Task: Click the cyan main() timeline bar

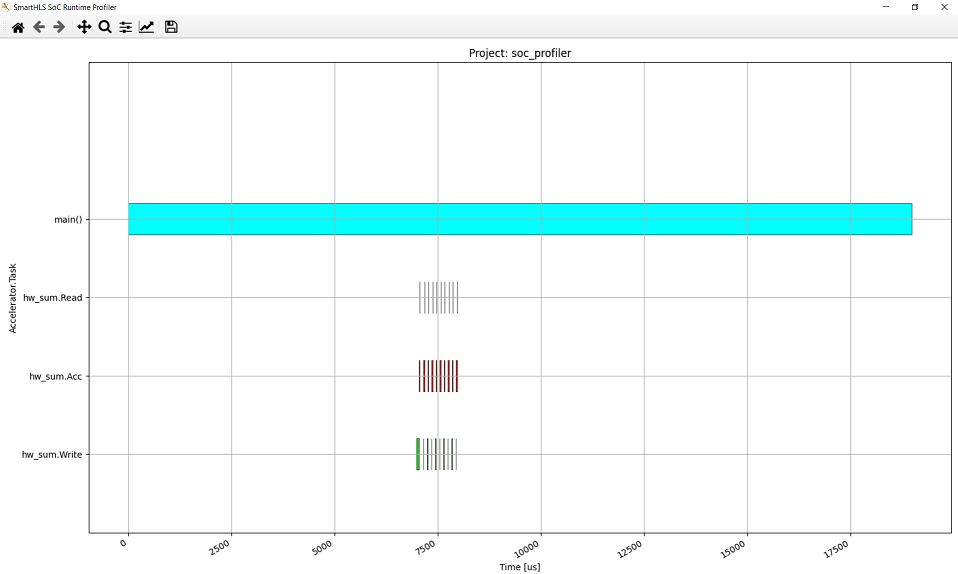Action: coord(520,219)
